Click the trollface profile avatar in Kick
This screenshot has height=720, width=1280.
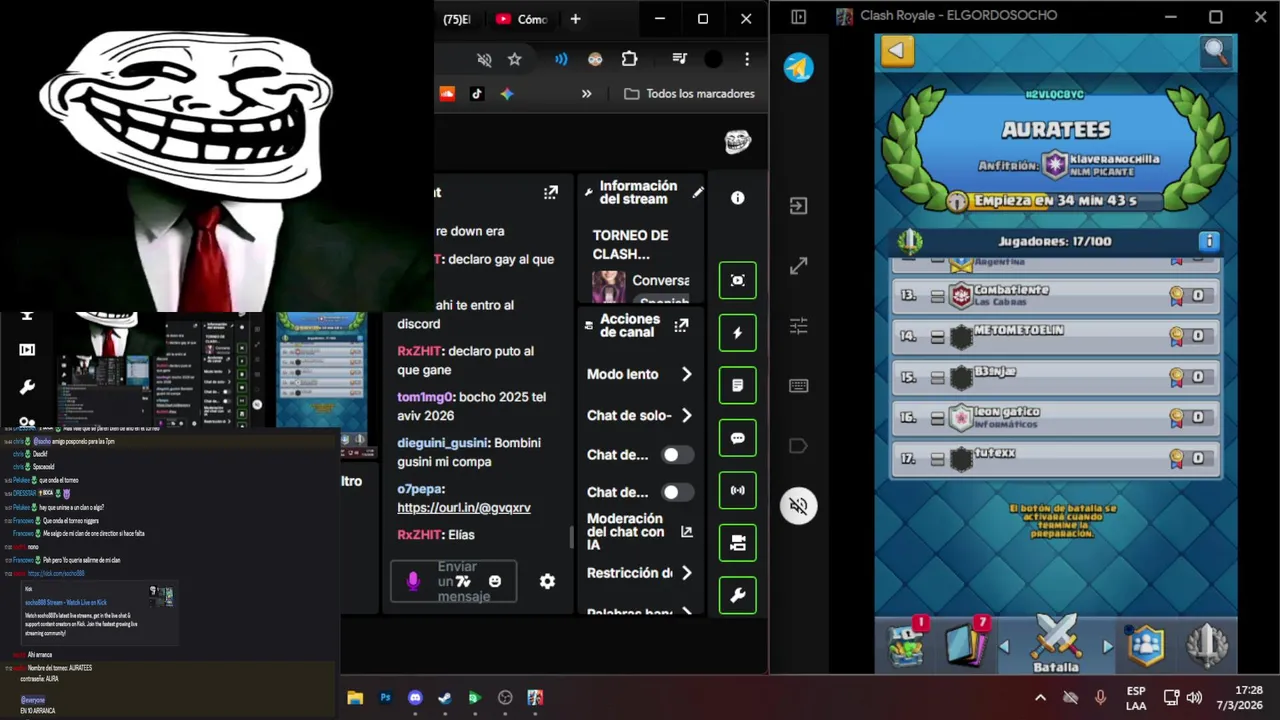pyautogui.click(x=737, y=142)
